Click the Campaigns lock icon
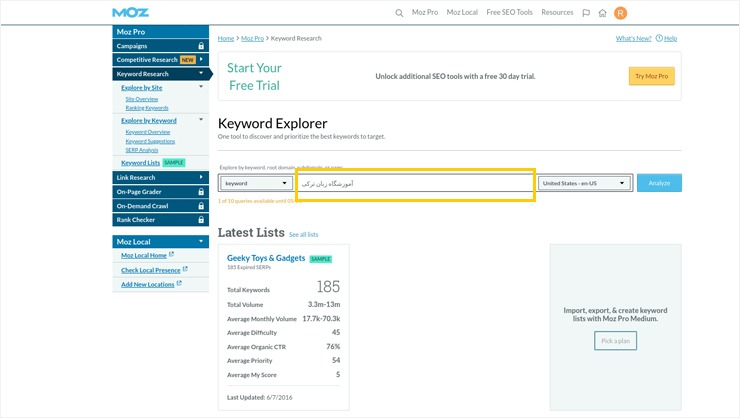The height and width of the screenshot is (418, 740). click(201, 46)
